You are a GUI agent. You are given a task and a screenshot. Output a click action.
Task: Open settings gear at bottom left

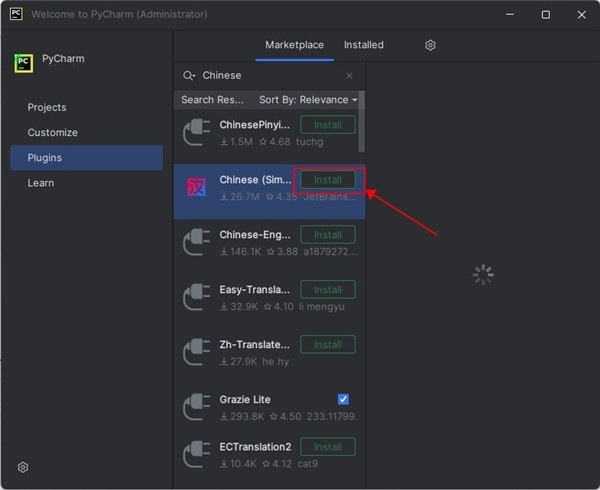[23, 467]
